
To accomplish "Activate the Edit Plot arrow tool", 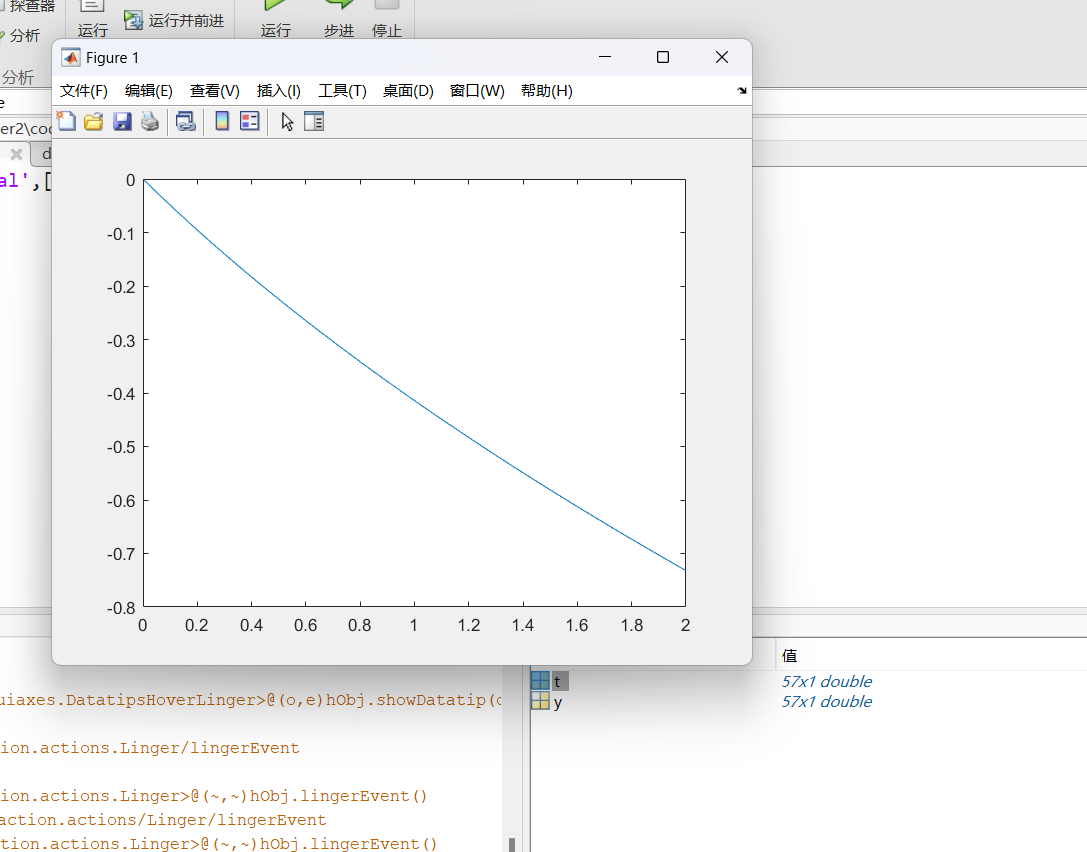I will [287, 122].
